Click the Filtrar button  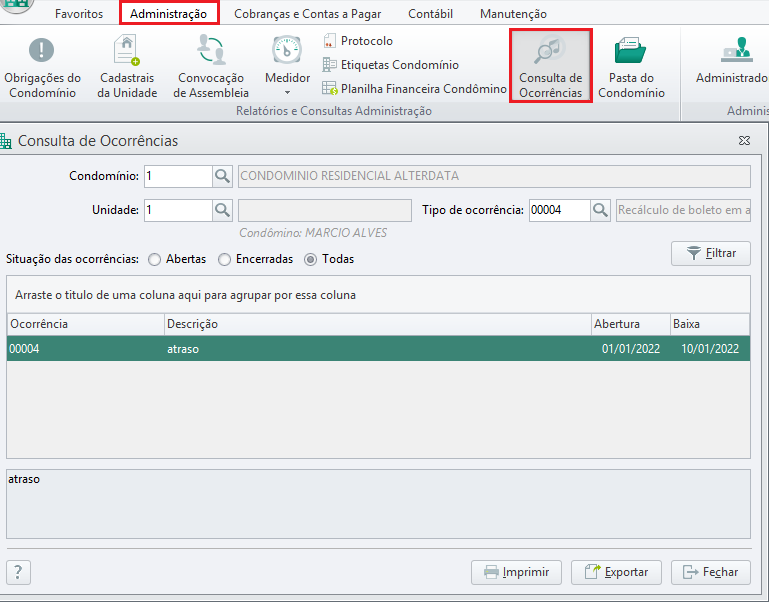711,253
